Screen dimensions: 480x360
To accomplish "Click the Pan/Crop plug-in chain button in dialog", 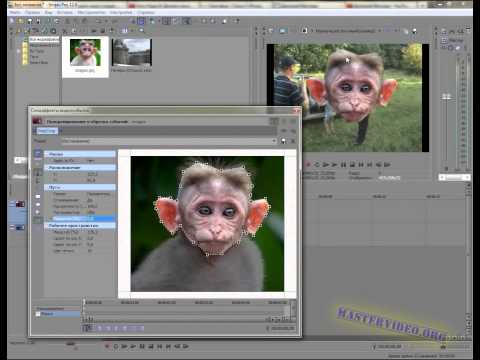I will click(47, 131).
